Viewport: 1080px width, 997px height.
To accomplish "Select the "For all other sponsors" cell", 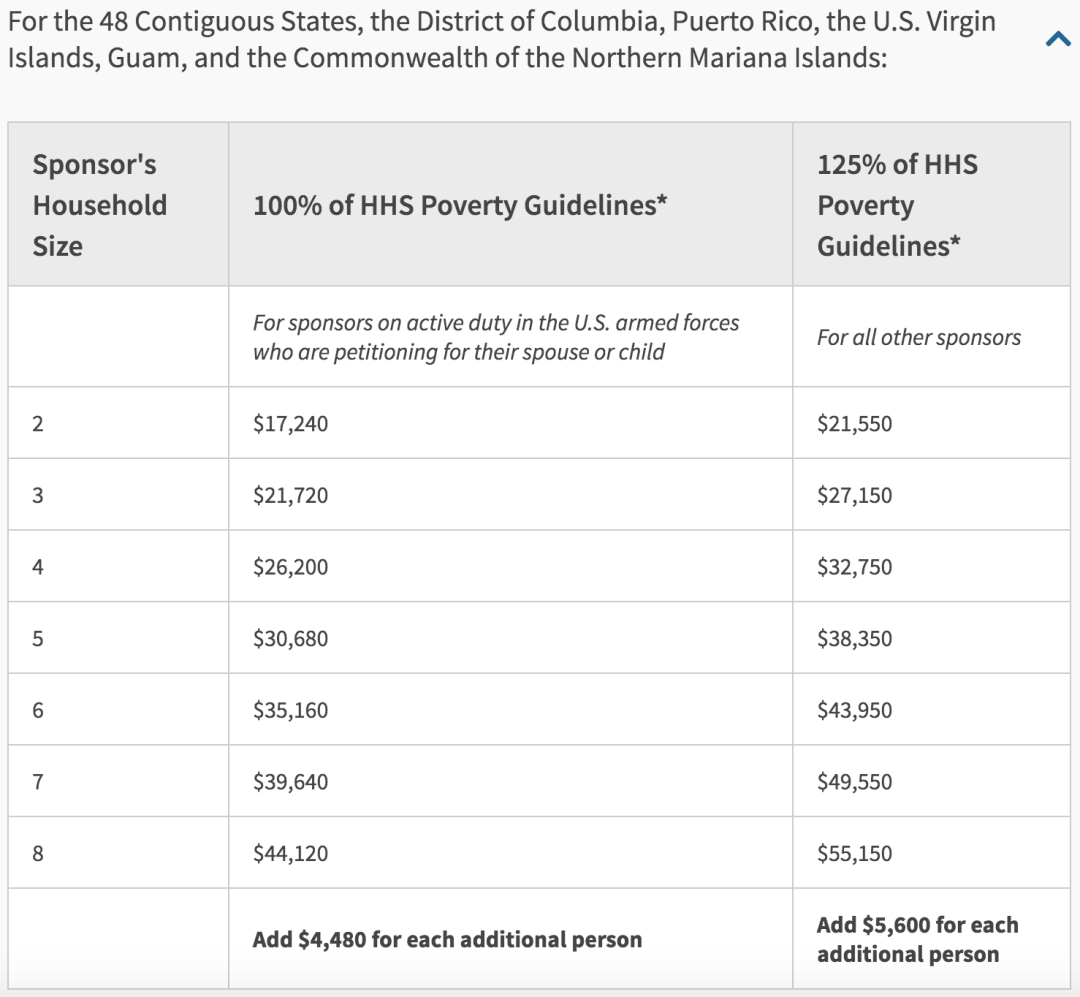I will pyautogui.click(x=919, y=337).
